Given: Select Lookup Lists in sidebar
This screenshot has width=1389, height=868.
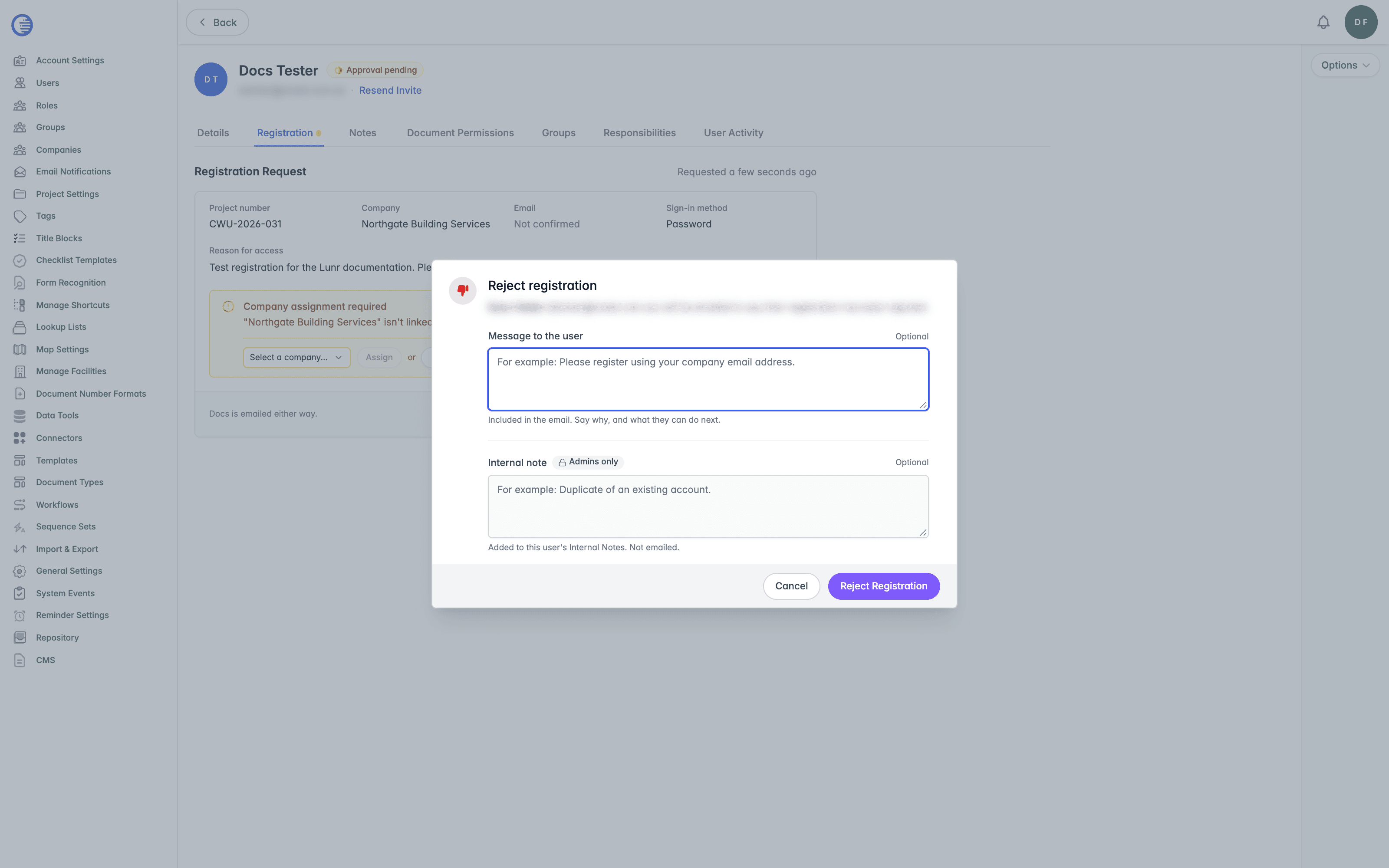Looking at the screenshot, I should 61,327.
